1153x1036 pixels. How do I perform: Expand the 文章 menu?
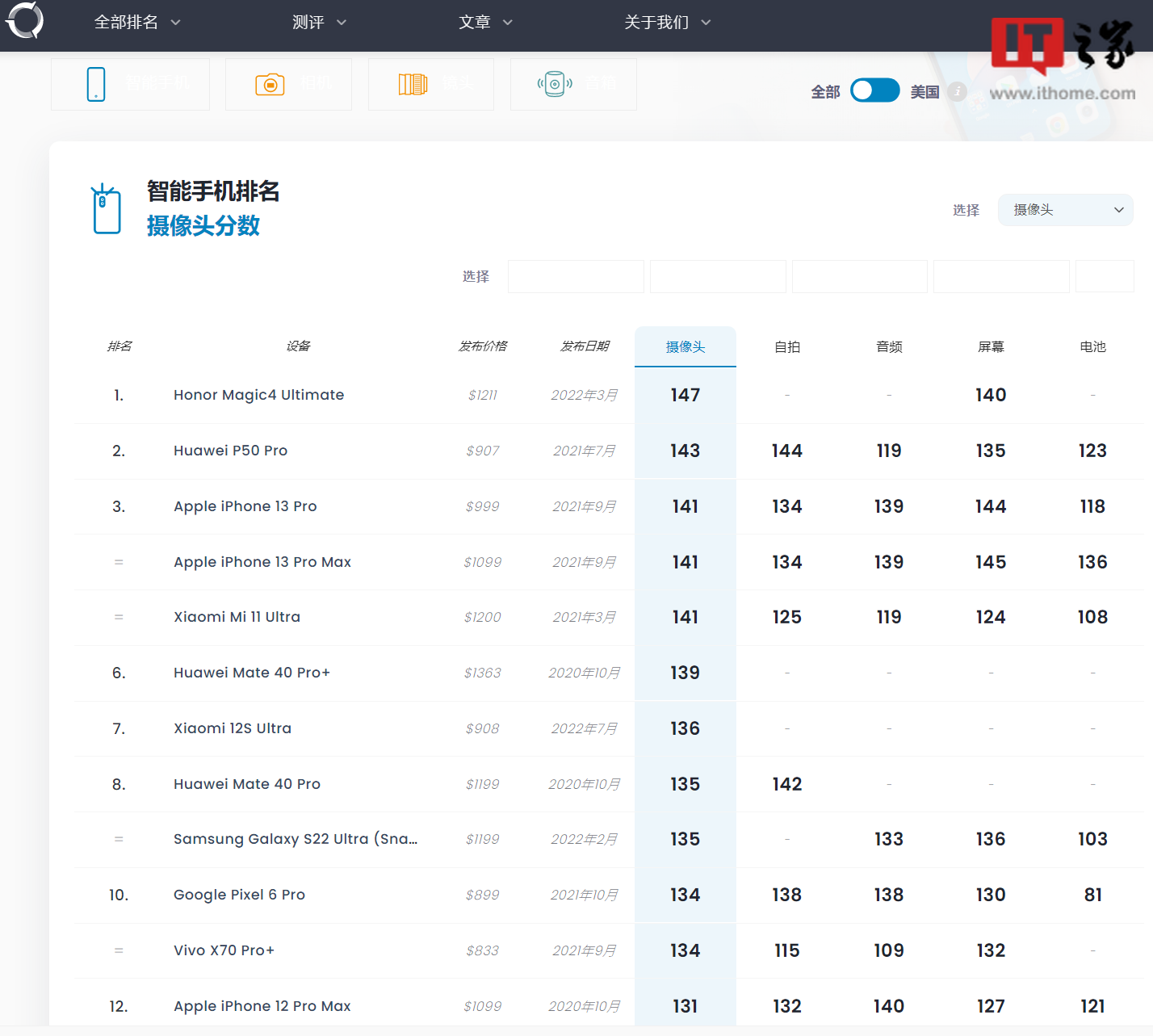click(485, 23)
